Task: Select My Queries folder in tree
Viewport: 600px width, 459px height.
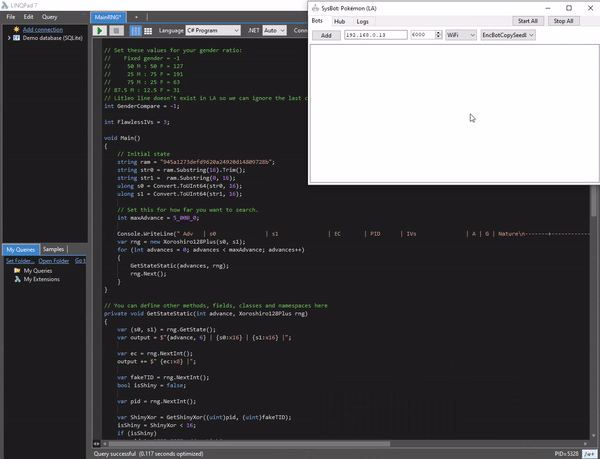Action: tap(38, 270)
